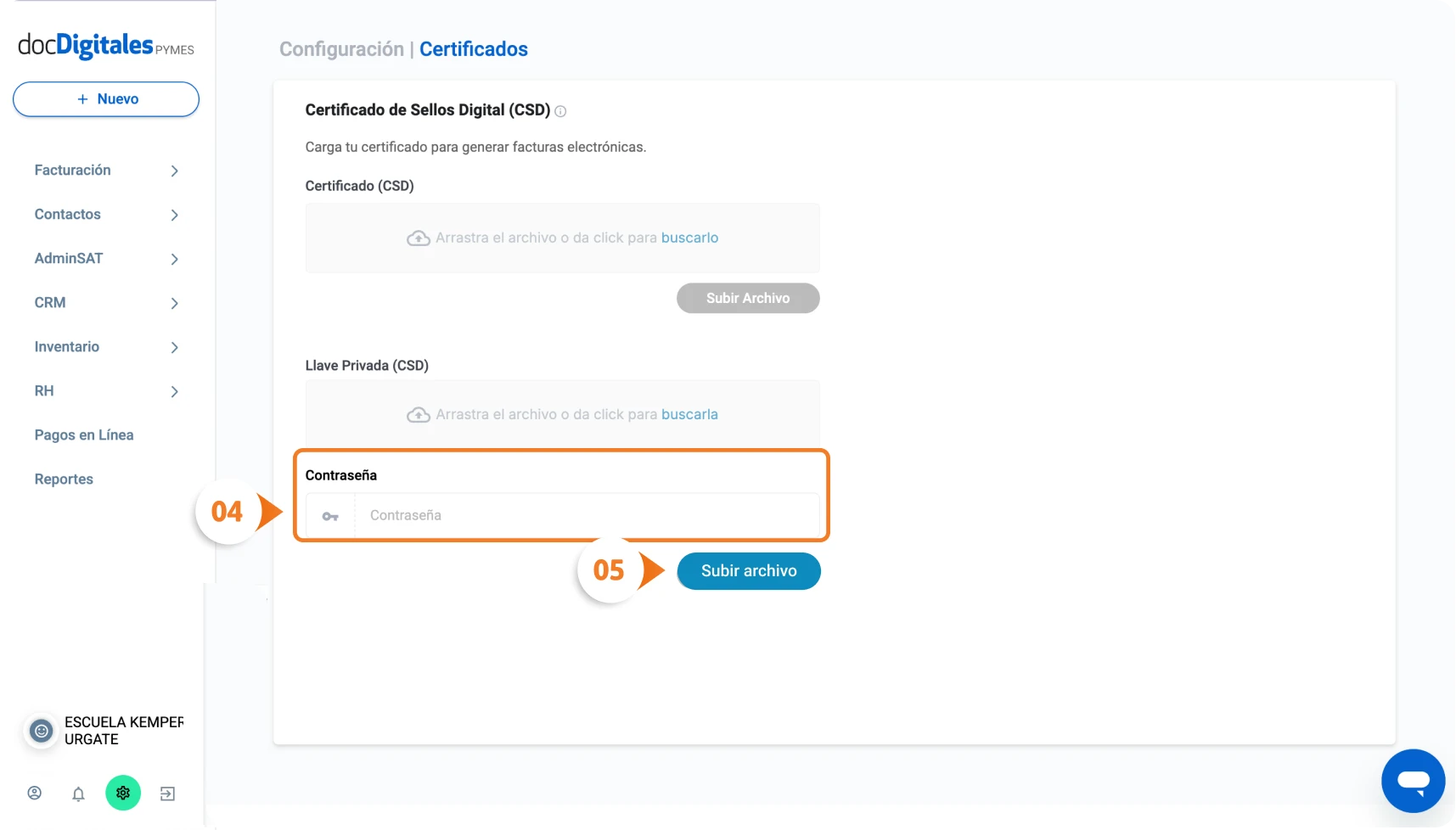The width and height of the screenshot is (1456, 830).
Task: Click the smiley avatar for Escuela Kemper
Action: click(x=41, y=731)
